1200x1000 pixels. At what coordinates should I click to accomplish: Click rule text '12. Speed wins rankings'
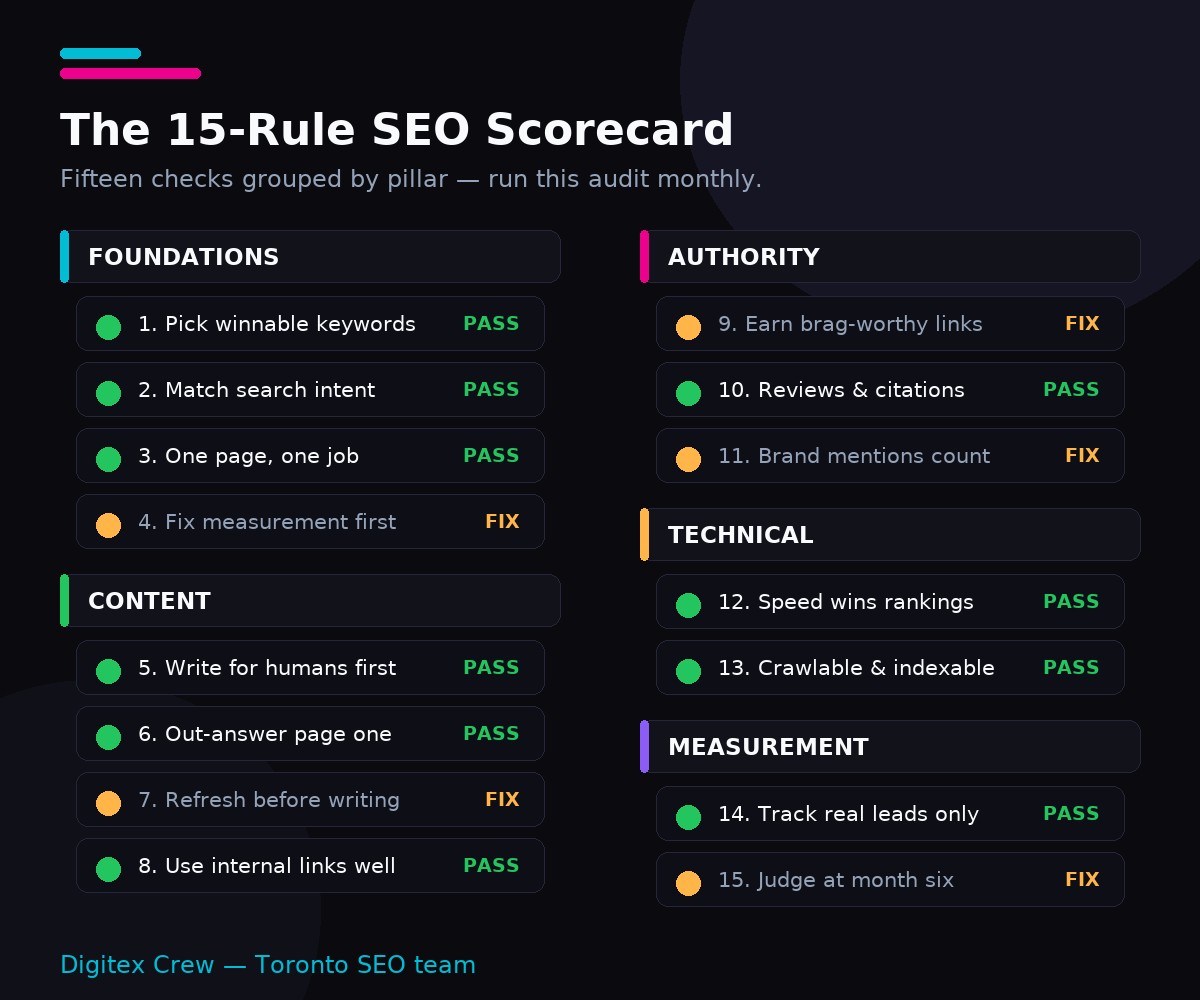click(846, 602)
